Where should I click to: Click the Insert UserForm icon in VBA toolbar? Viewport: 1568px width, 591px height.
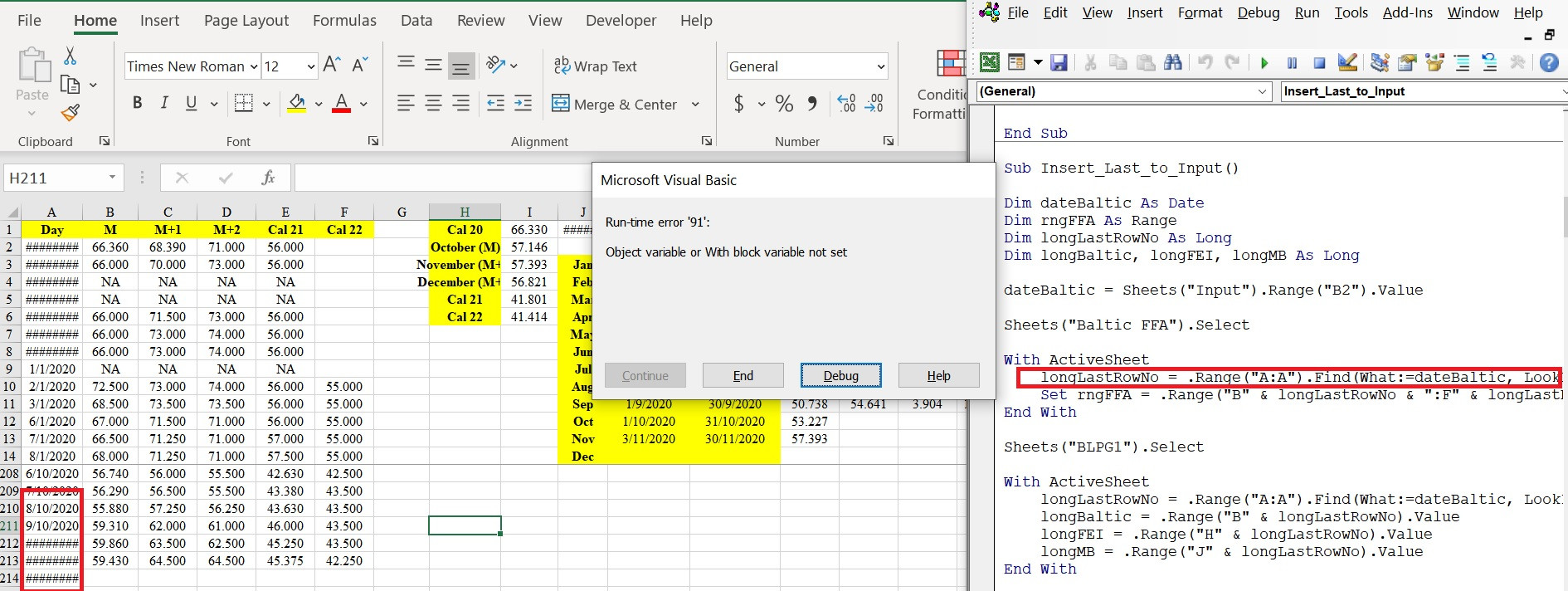click(x=1016, y=62)
